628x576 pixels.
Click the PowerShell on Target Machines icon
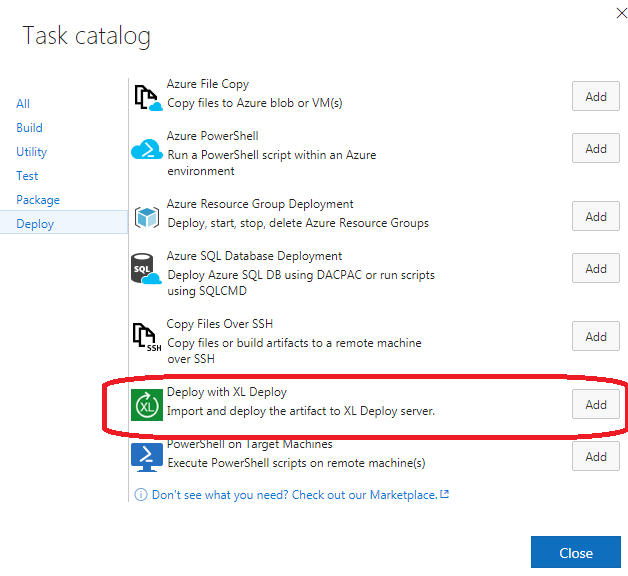pyautogui.click(x=147, y=457)
